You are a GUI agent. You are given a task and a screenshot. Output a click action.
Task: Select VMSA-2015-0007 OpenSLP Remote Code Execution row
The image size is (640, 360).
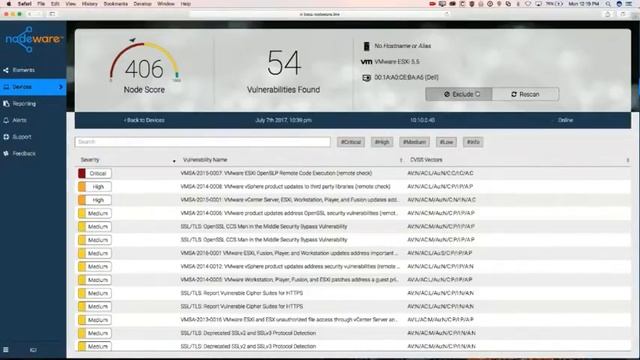click(353, 173)
